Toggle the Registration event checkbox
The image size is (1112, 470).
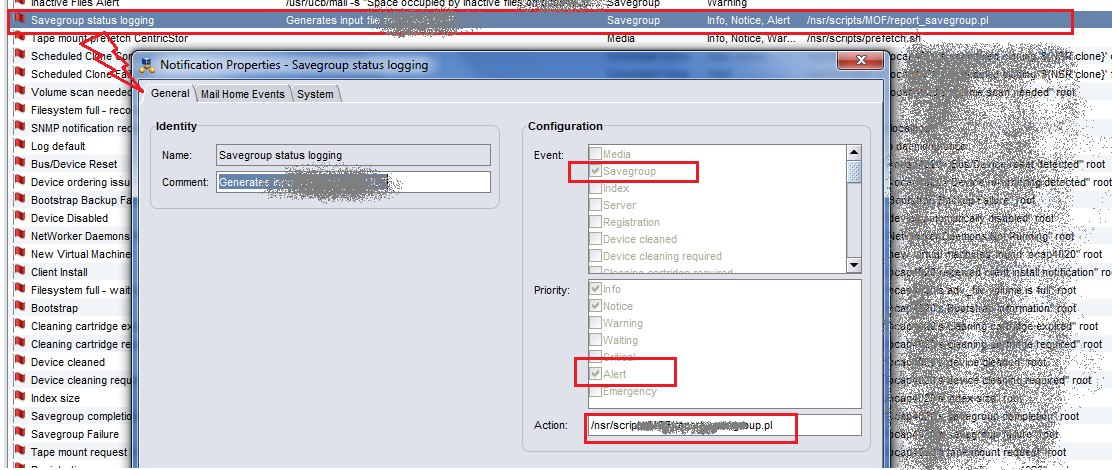(595, 222)
